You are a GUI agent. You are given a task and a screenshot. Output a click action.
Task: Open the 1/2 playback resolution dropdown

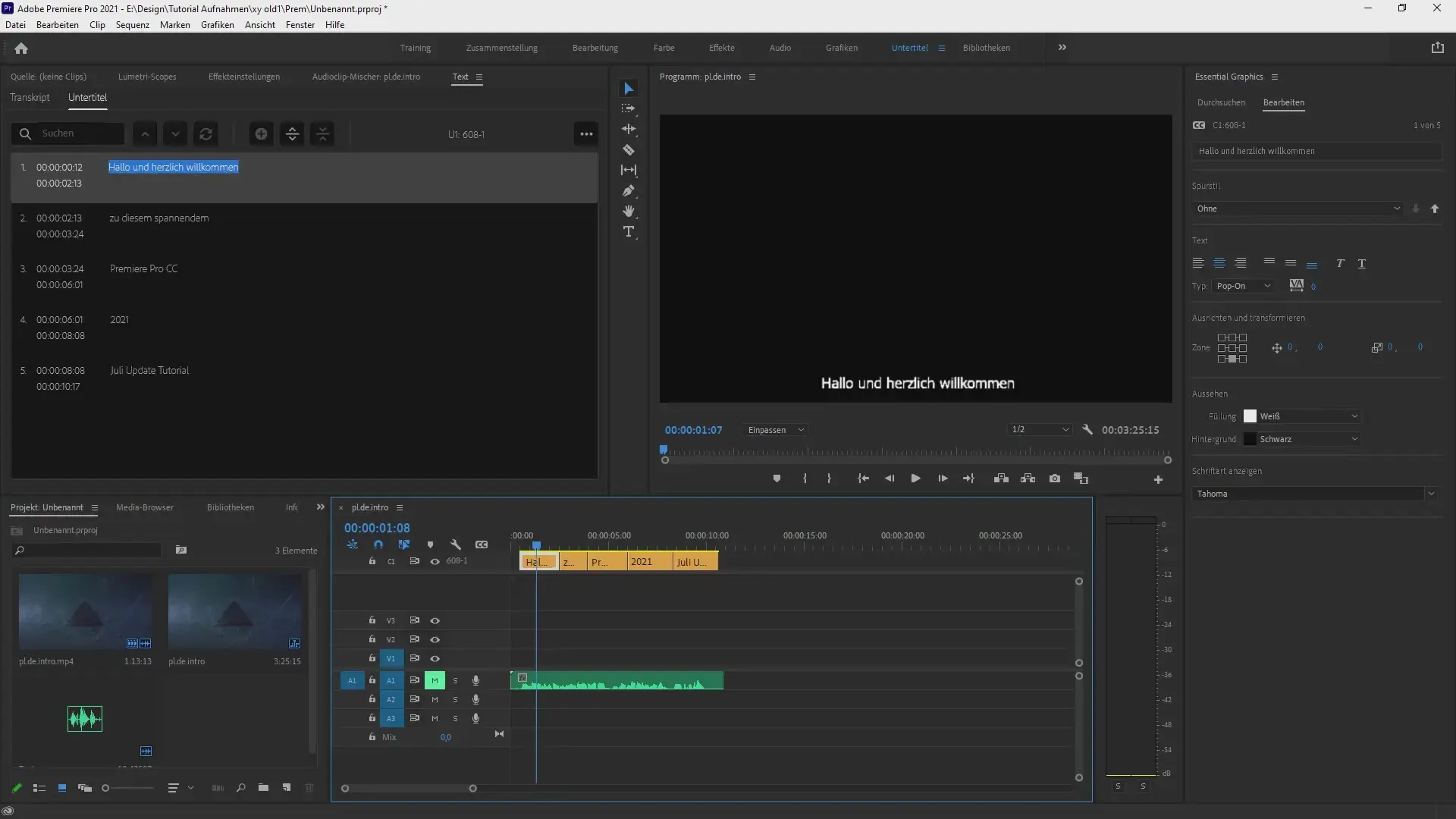click(1040, 430)
